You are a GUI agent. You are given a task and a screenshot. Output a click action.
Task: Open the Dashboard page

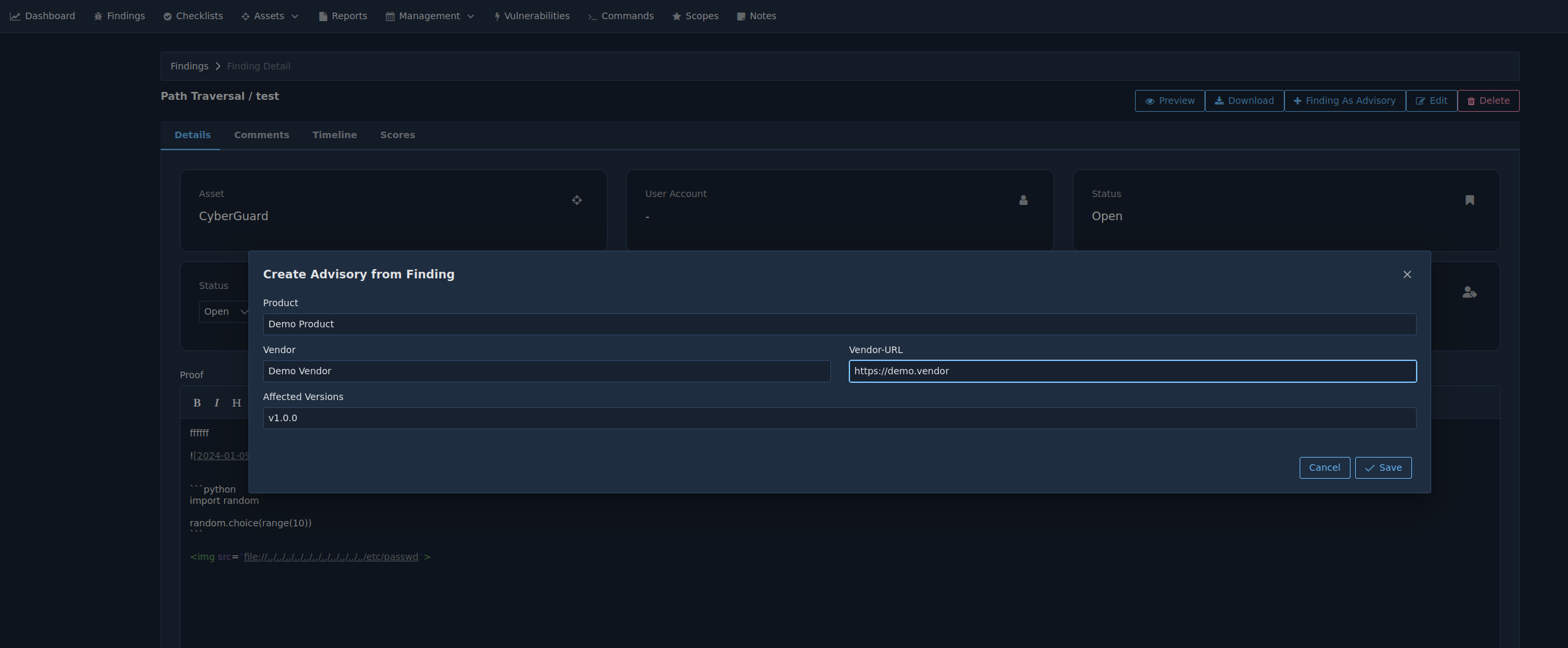coord(42,16)
